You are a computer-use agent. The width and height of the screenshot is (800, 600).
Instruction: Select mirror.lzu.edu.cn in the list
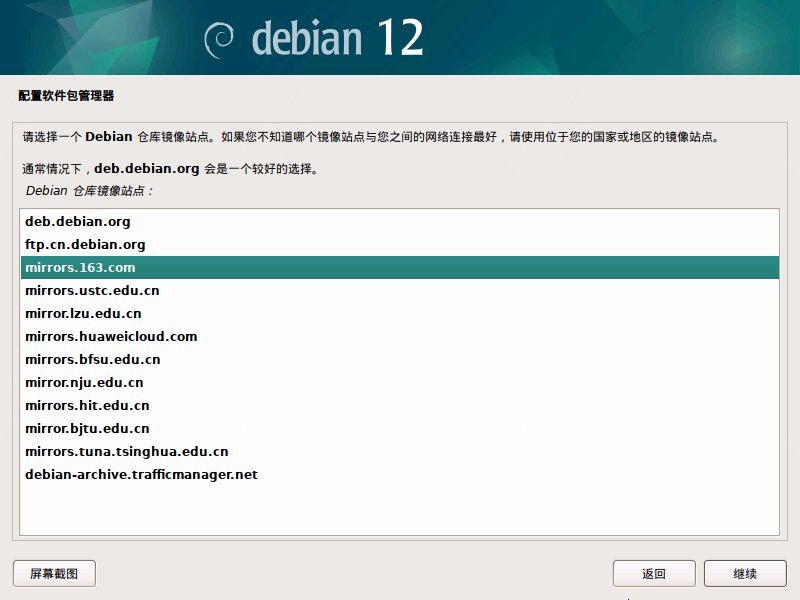click(x=83, y=313)
